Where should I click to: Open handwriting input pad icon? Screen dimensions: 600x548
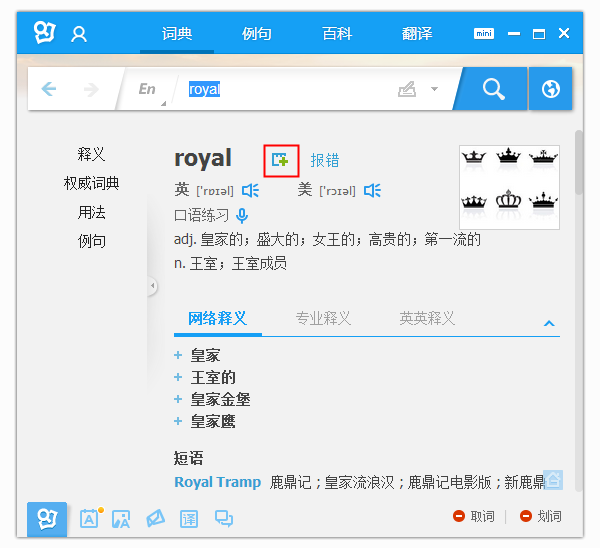pyautogui.click(x=407, y=89)
